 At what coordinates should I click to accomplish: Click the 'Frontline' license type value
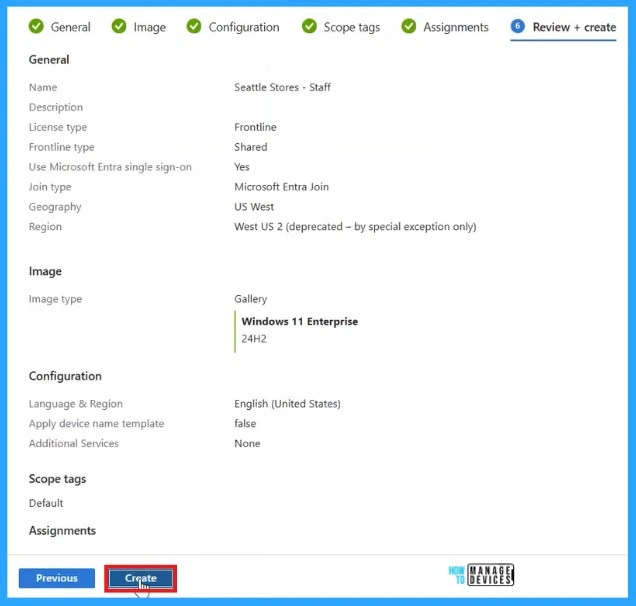[x=255, y=127]
